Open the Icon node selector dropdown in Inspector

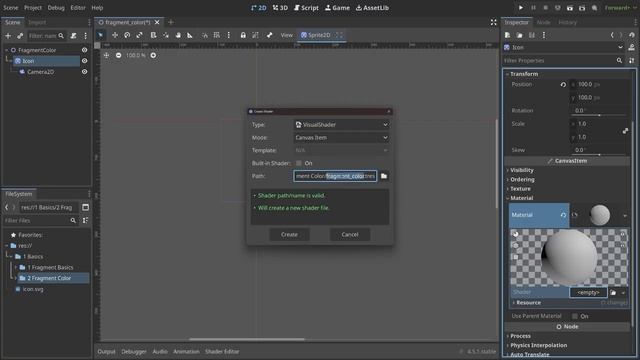click(x=564, y=47)
